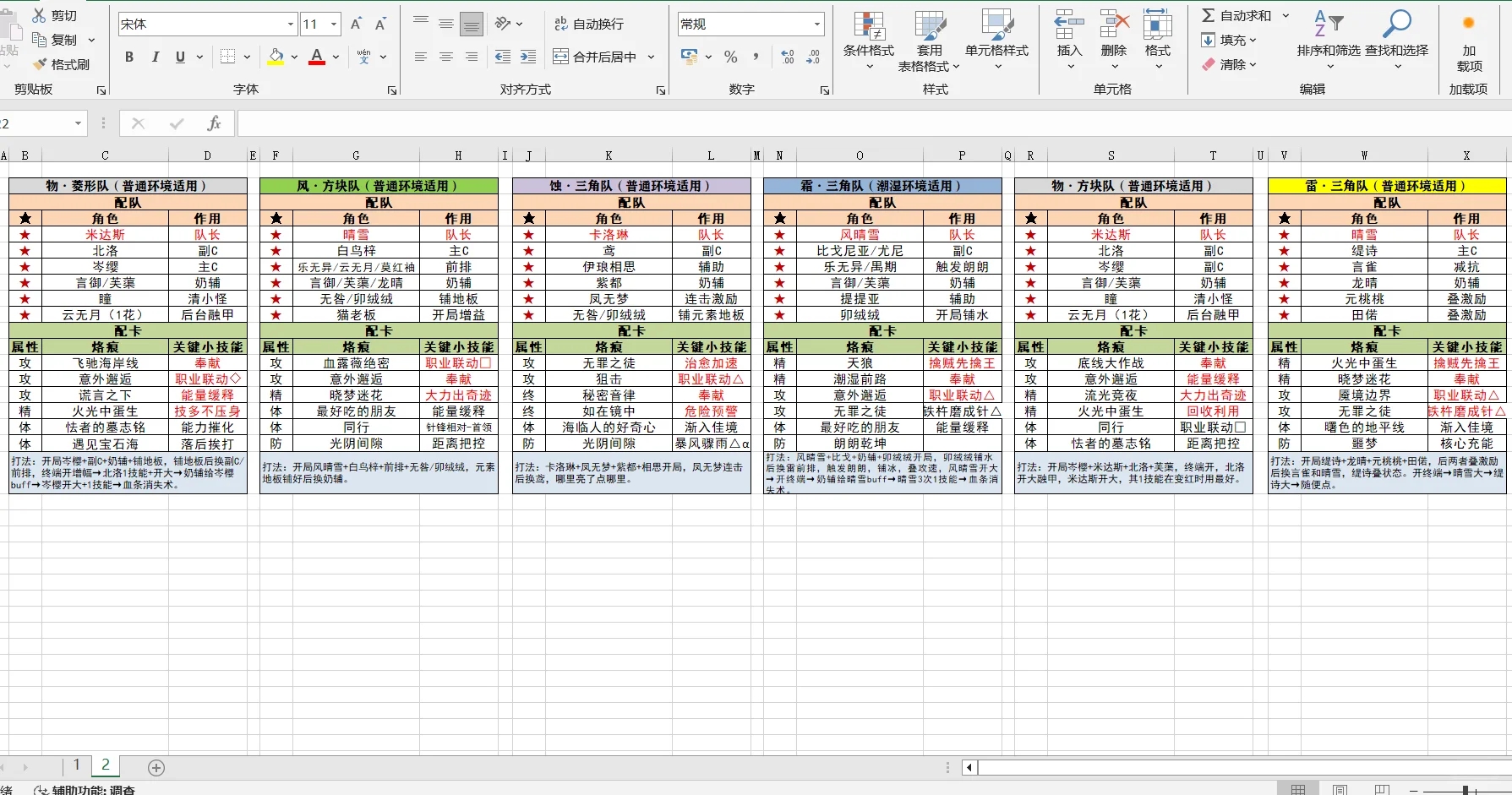The height and width of the screenshot is (795, 1512).
Task: Open the AutoSum dropdown arrow
Action: (1285, 15)
